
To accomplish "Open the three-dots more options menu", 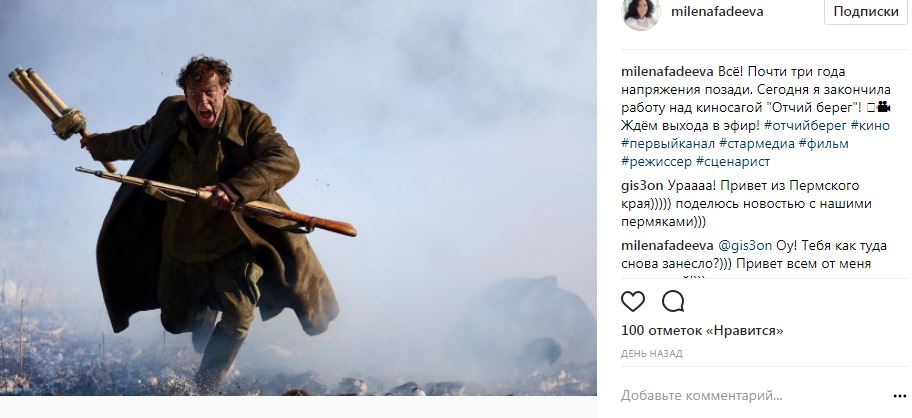I will pyautogui.click(x=899, y=396).
